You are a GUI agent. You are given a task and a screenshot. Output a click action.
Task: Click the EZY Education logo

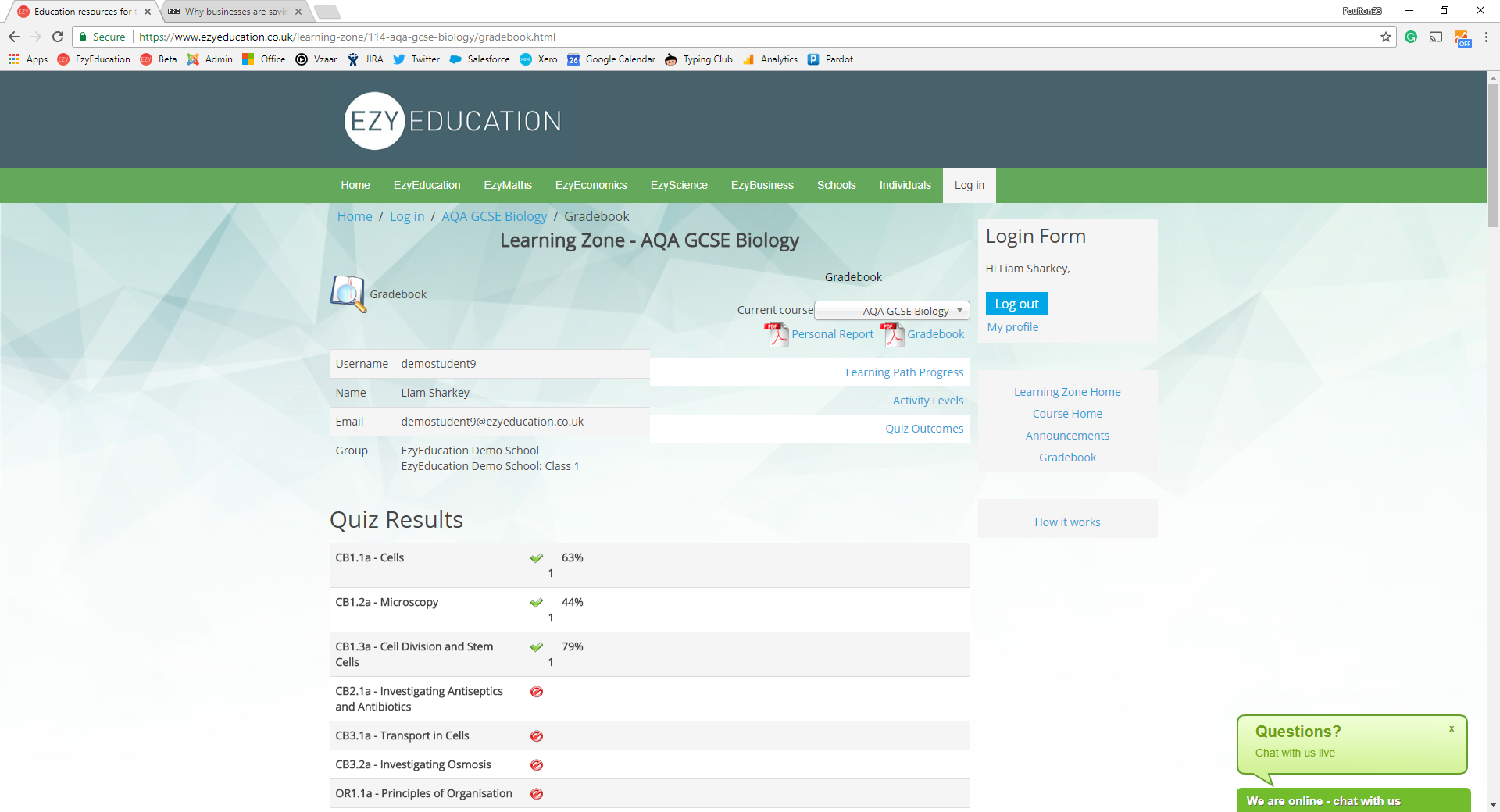click(x=453, y=121)
